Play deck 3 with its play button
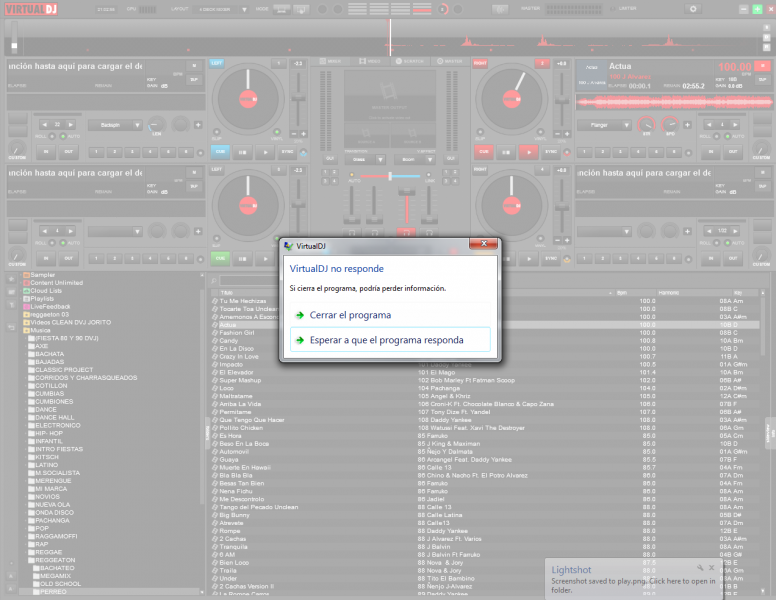Image resolution: width=776 pixels, height=600 pixels. pyautogui.click(x=265, y=258)
